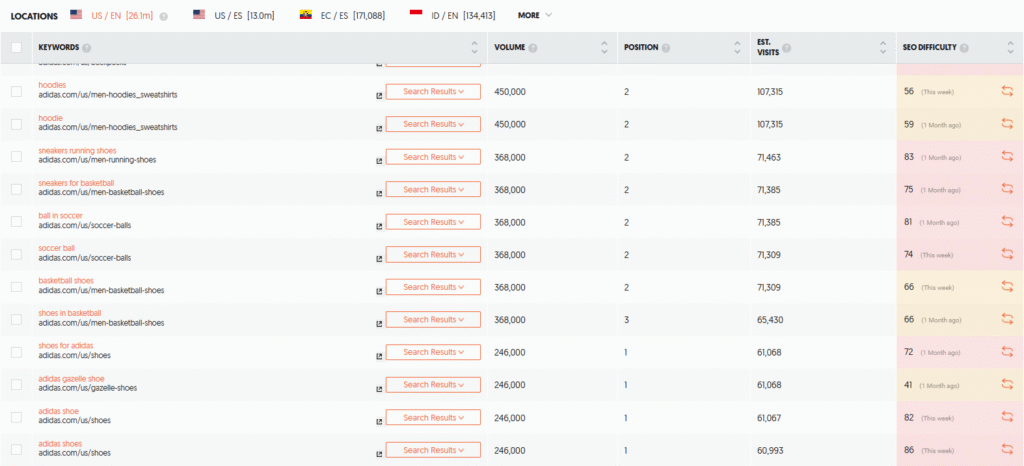1024x466 pixels.
Task: Refresh SEO difficulty for ball in soccer
Action: coord(1007,222)
